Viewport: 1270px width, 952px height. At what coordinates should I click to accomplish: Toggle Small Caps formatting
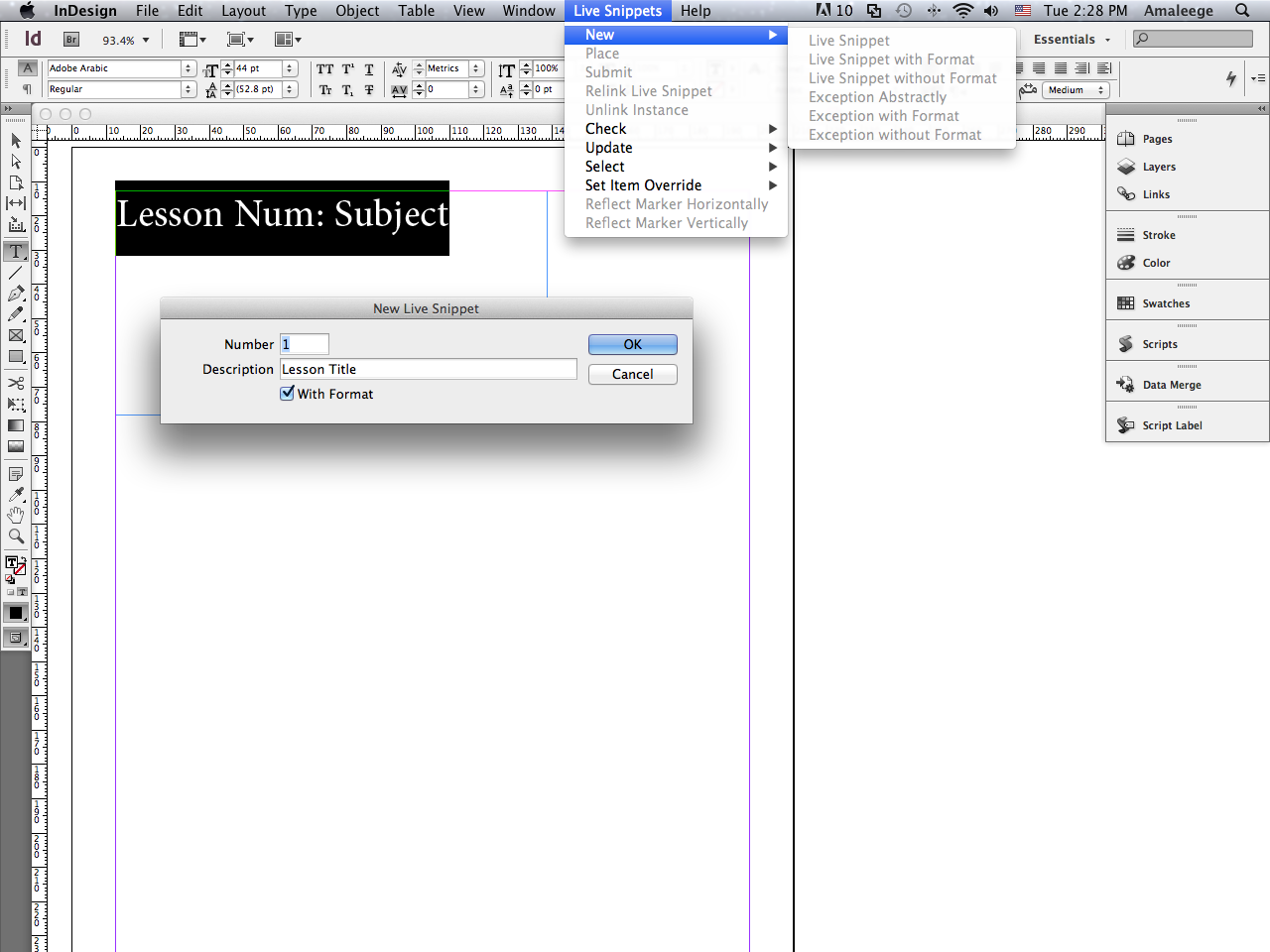coord(324,90)
